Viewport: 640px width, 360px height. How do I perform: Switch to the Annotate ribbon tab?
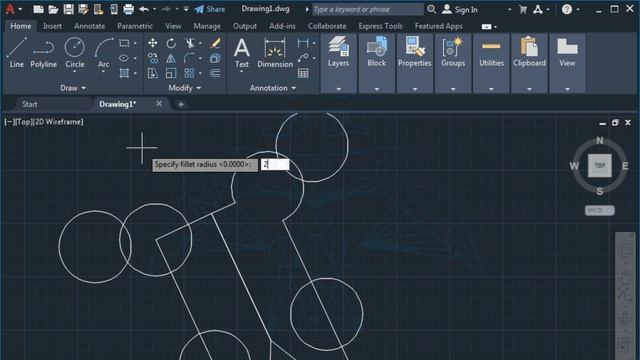89,26
